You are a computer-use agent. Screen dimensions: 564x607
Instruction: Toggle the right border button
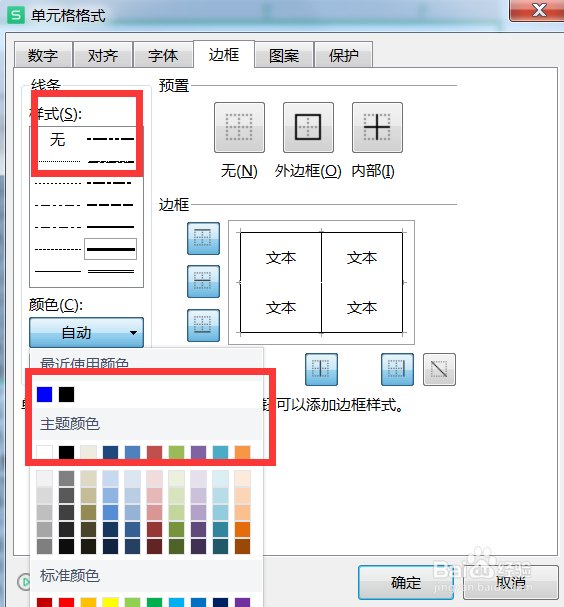tap(397, 369)
